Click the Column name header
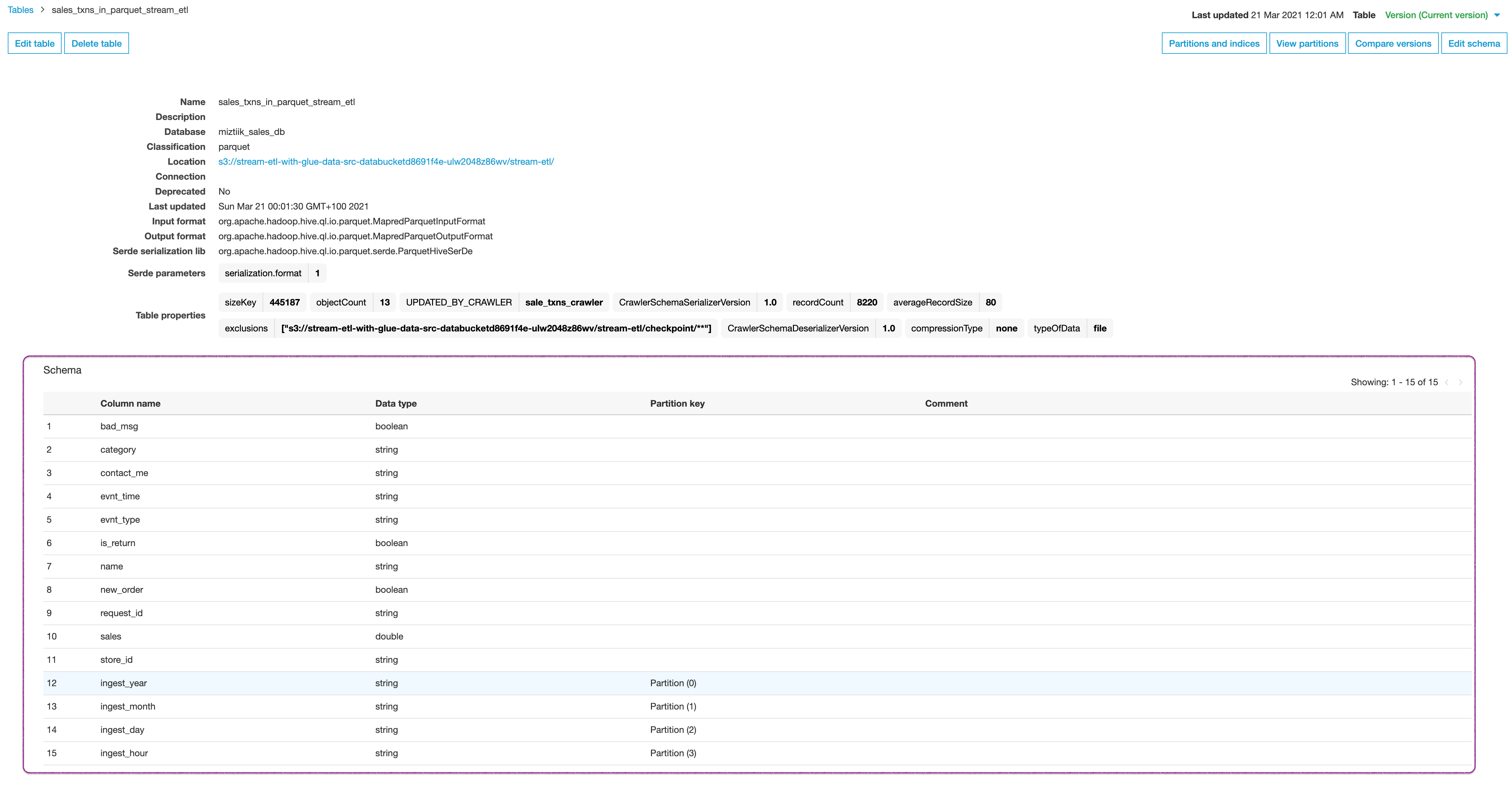This screenshot has width=1512, height=788. pyautogui.click(x=130, y=403)
